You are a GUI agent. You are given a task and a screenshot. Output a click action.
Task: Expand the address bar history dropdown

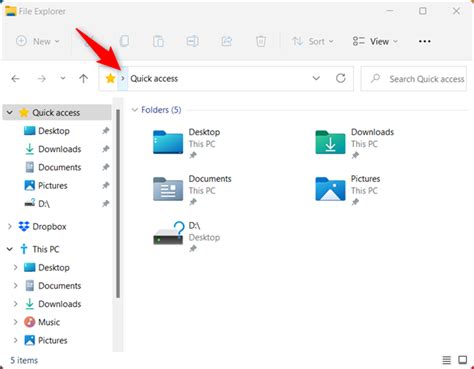pos(316,78)
